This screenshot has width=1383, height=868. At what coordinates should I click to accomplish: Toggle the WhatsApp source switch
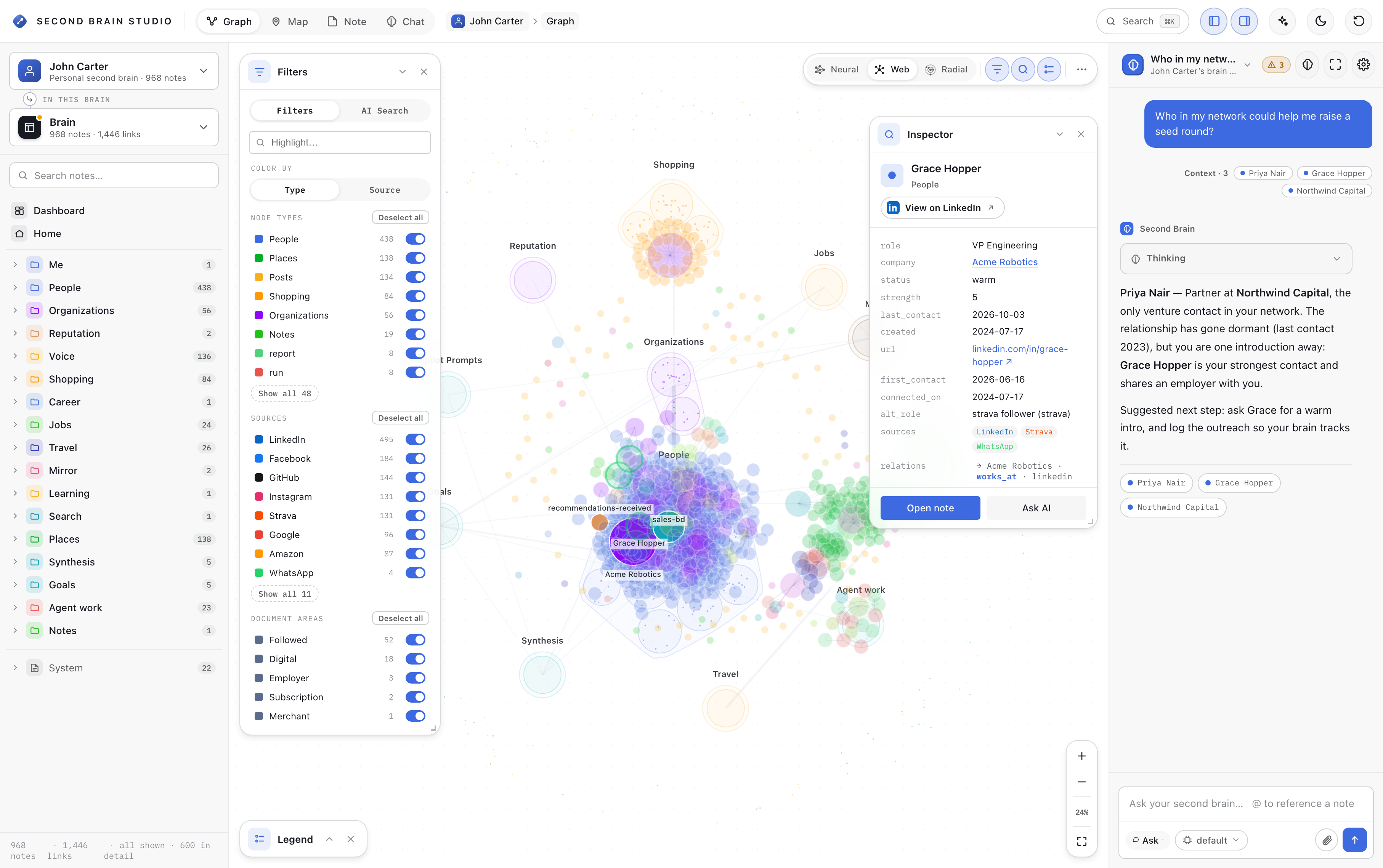point(415,573)
